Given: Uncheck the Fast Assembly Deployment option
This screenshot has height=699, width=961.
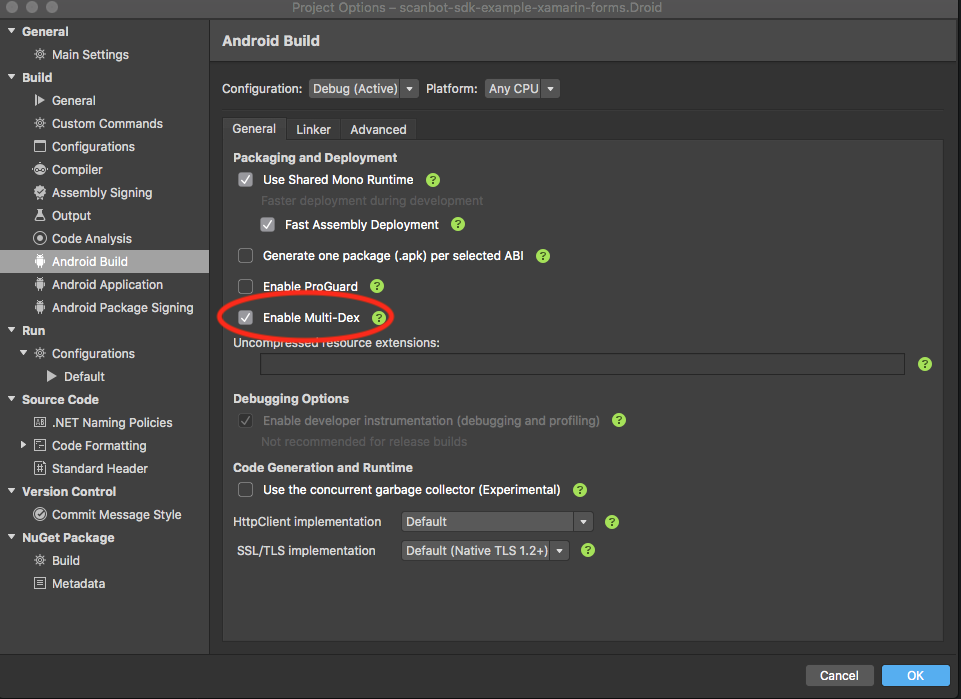Looking at the screenshot, I should [x=267, y=224].
